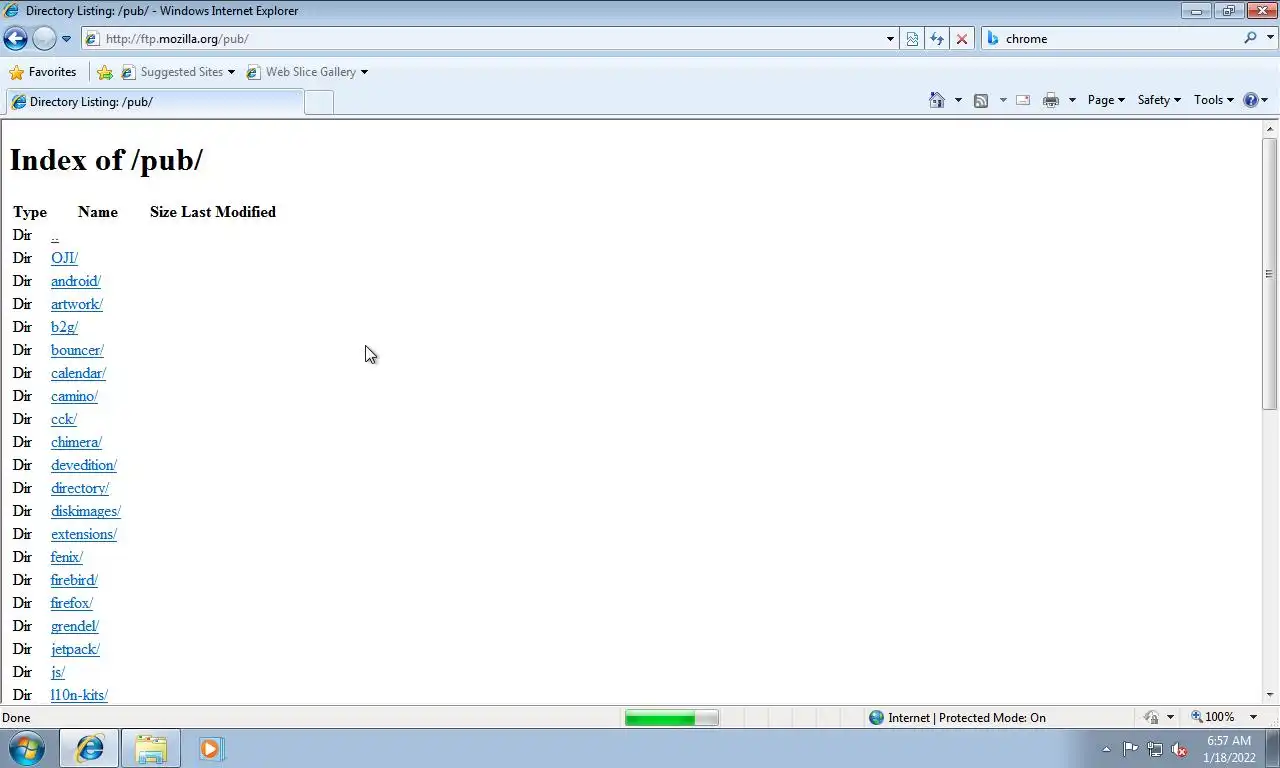Click Internet Explorer taskbar icon
This screenshot has height=768, width=1280.
90,749
